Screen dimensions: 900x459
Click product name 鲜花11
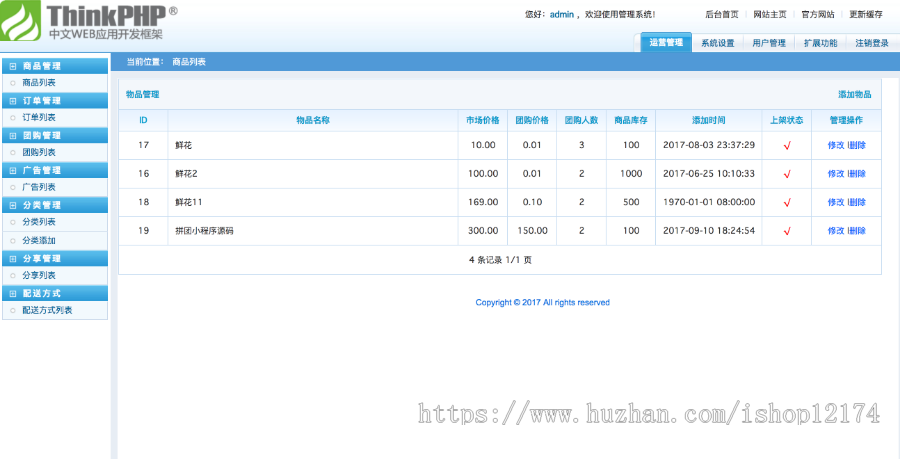click(x=189, y=202)
